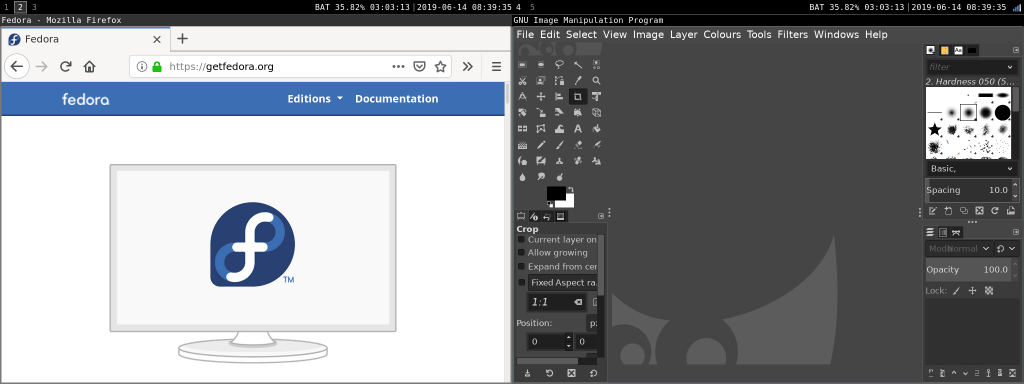Select the Rectangle Select tool in GIMP

pos(522,65)
